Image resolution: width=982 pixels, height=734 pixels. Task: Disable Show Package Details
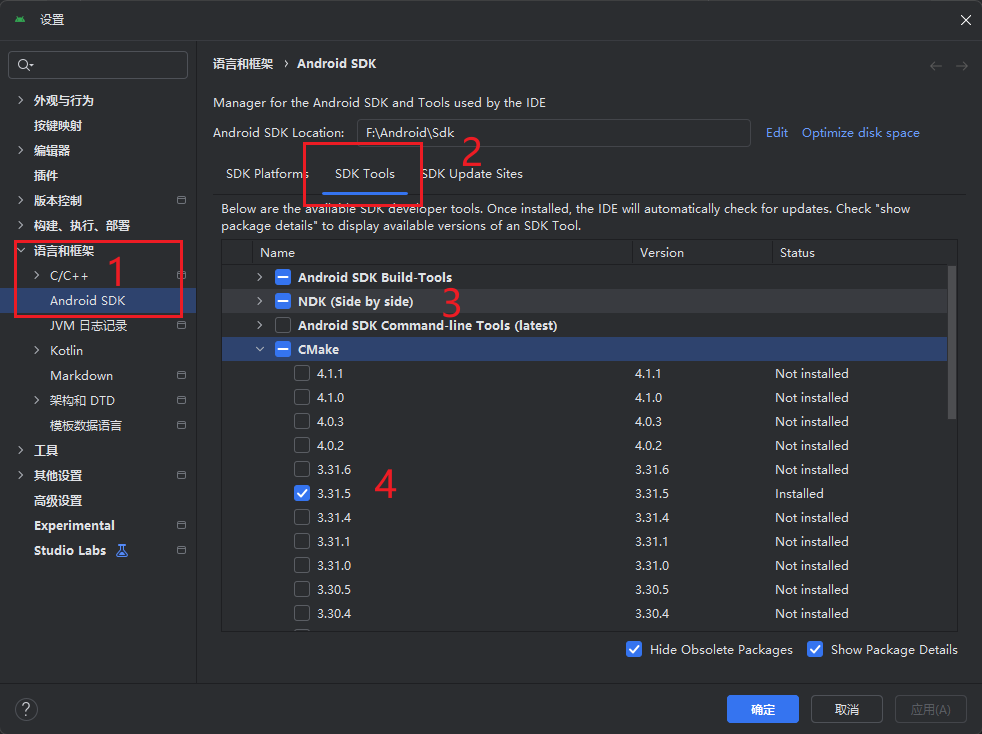[x=815, y=649]
